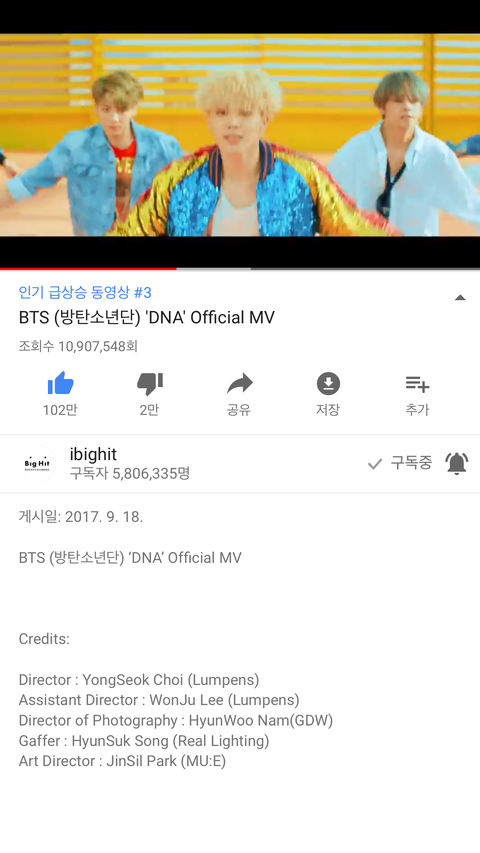Screen dimensions: 480x853
Task: Toggle the notification bell for ibighit
Action: 457,463
